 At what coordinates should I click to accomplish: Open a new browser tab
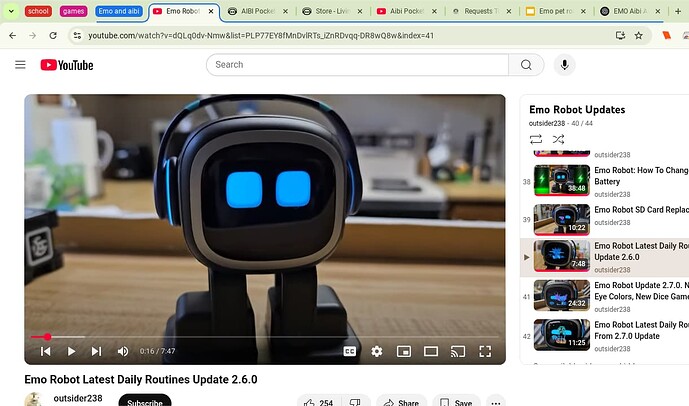click(678, 11)
